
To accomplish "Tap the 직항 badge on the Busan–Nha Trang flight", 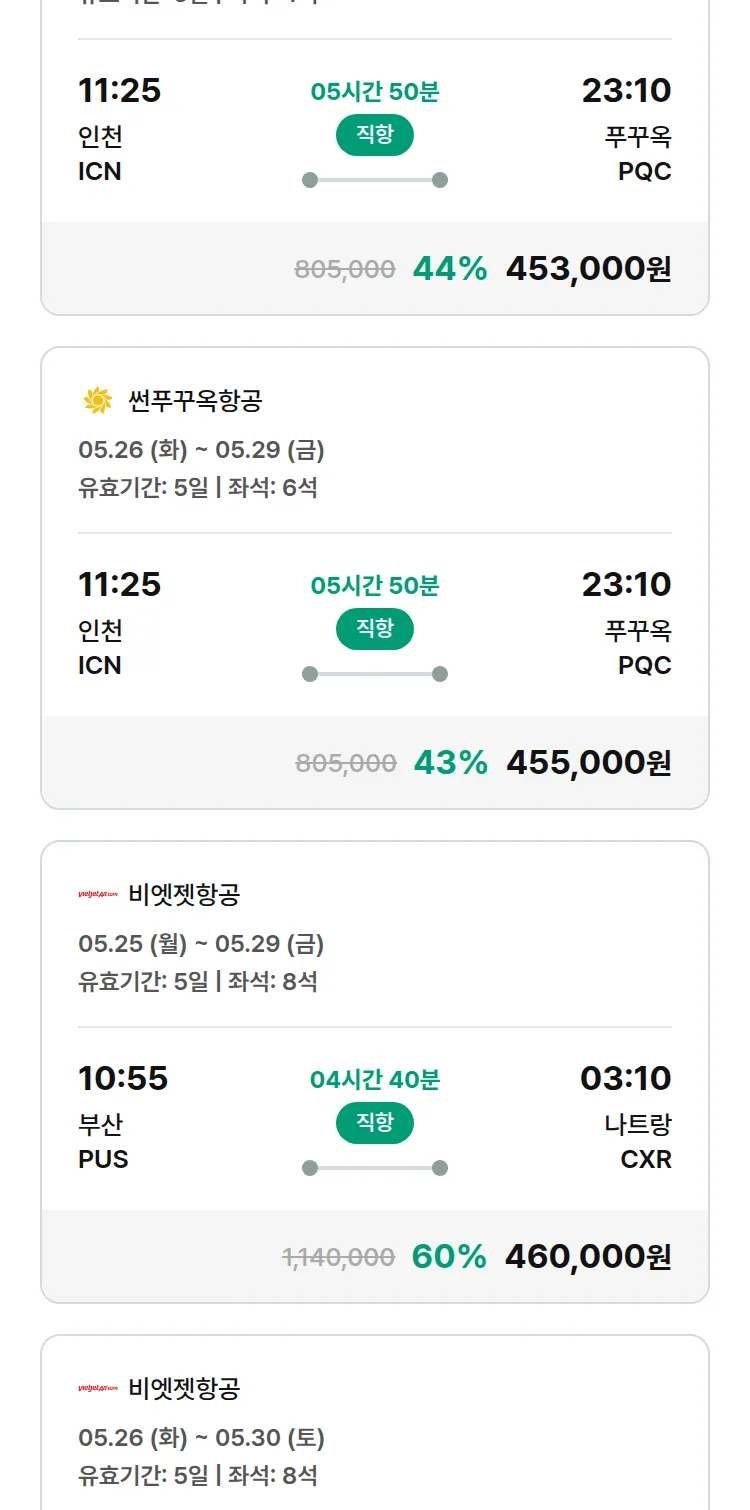I will point(375,1123).
